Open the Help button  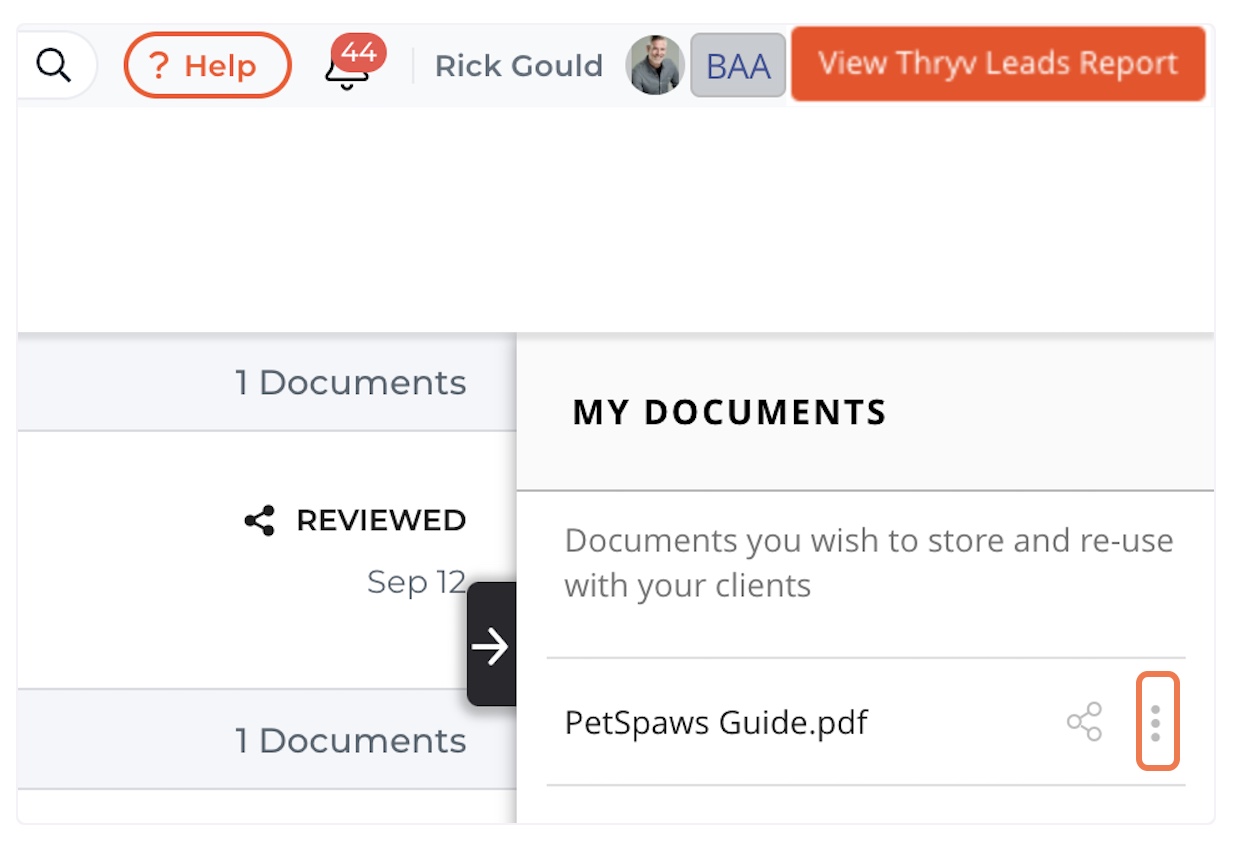click(x=207, y=66)
